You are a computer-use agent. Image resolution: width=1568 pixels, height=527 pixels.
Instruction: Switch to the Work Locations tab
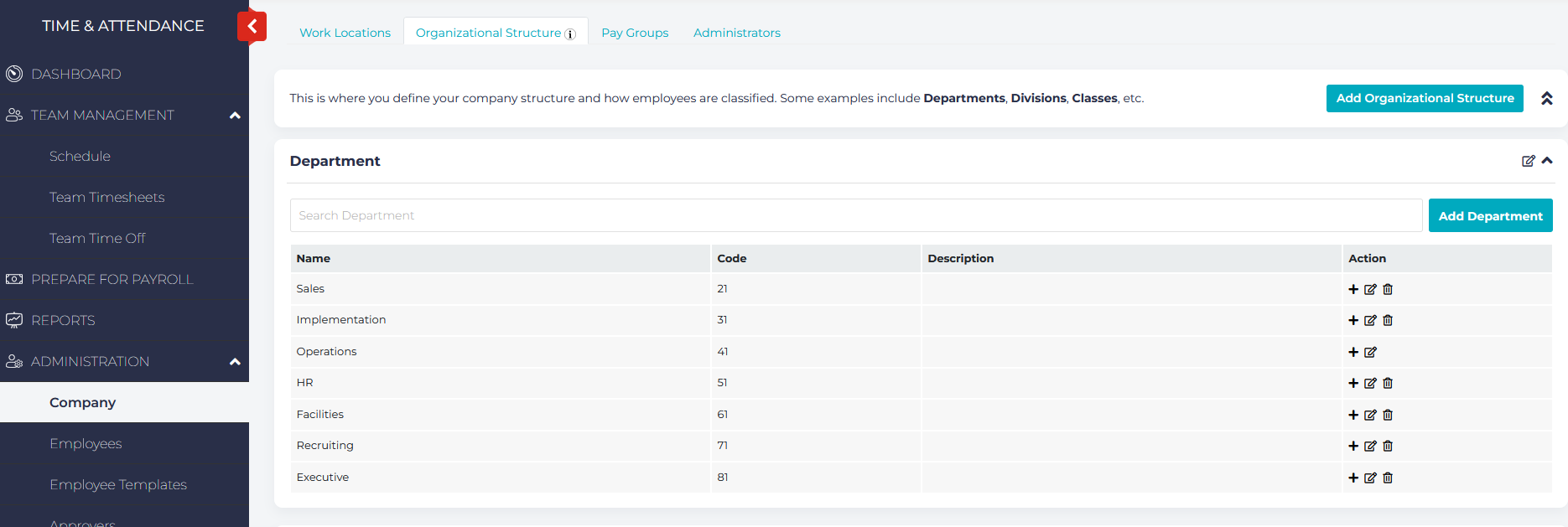tap(345, 33)
